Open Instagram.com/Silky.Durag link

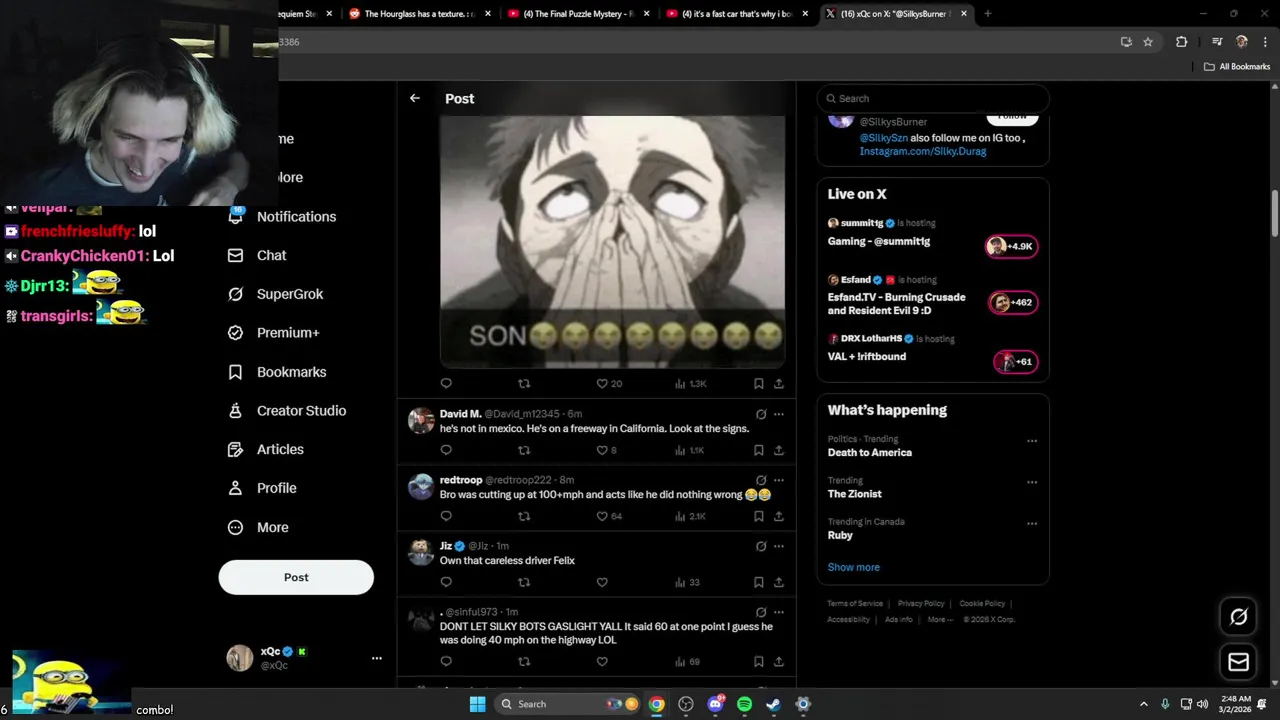click(923, 151)
